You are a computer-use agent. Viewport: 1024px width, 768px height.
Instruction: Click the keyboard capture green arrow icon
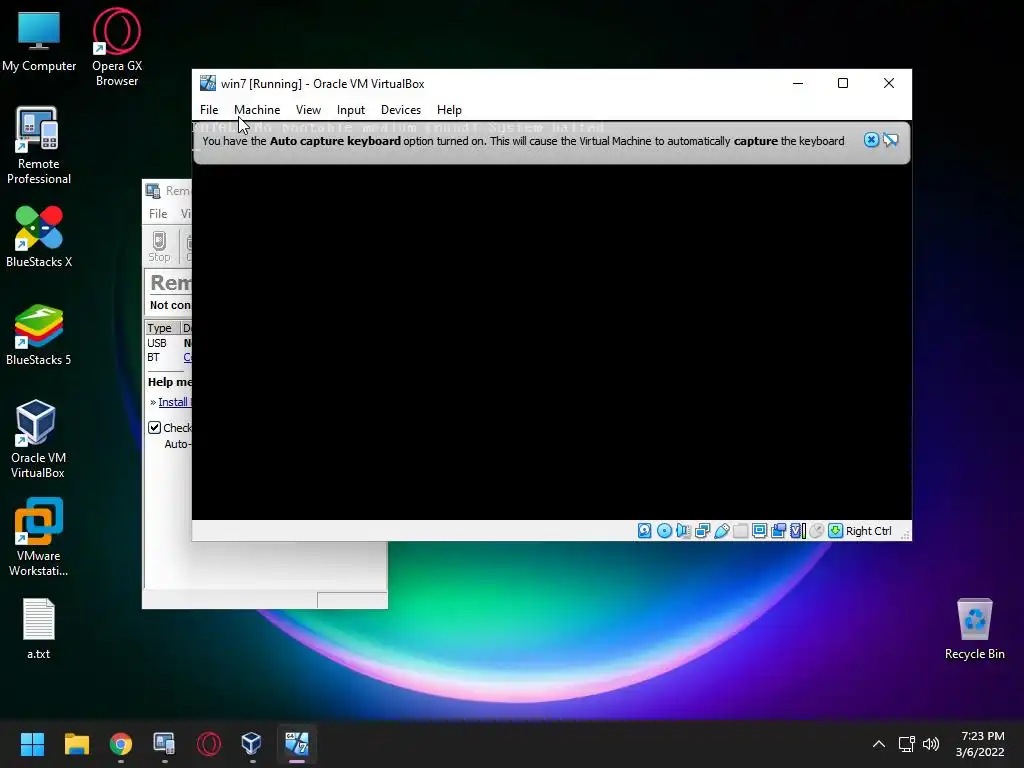[x=835, y=531]
